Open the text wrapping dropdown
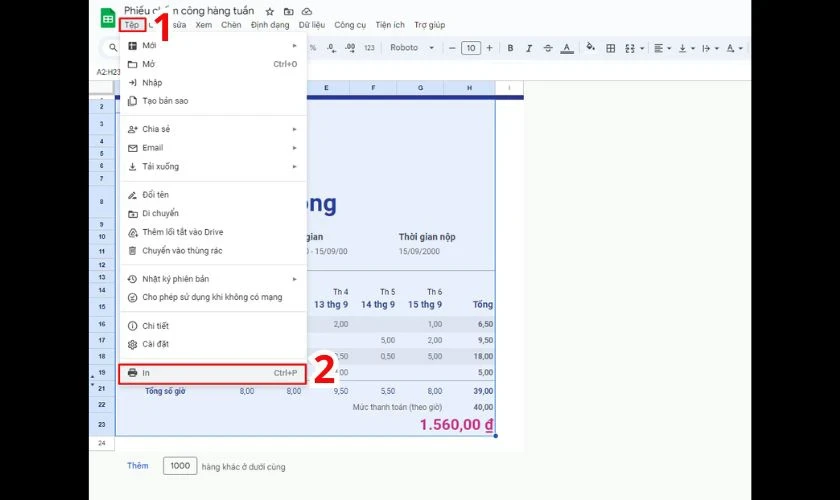The height and width of the screenshot is (500, 840). pyautogui.click(x=710, y=48)
